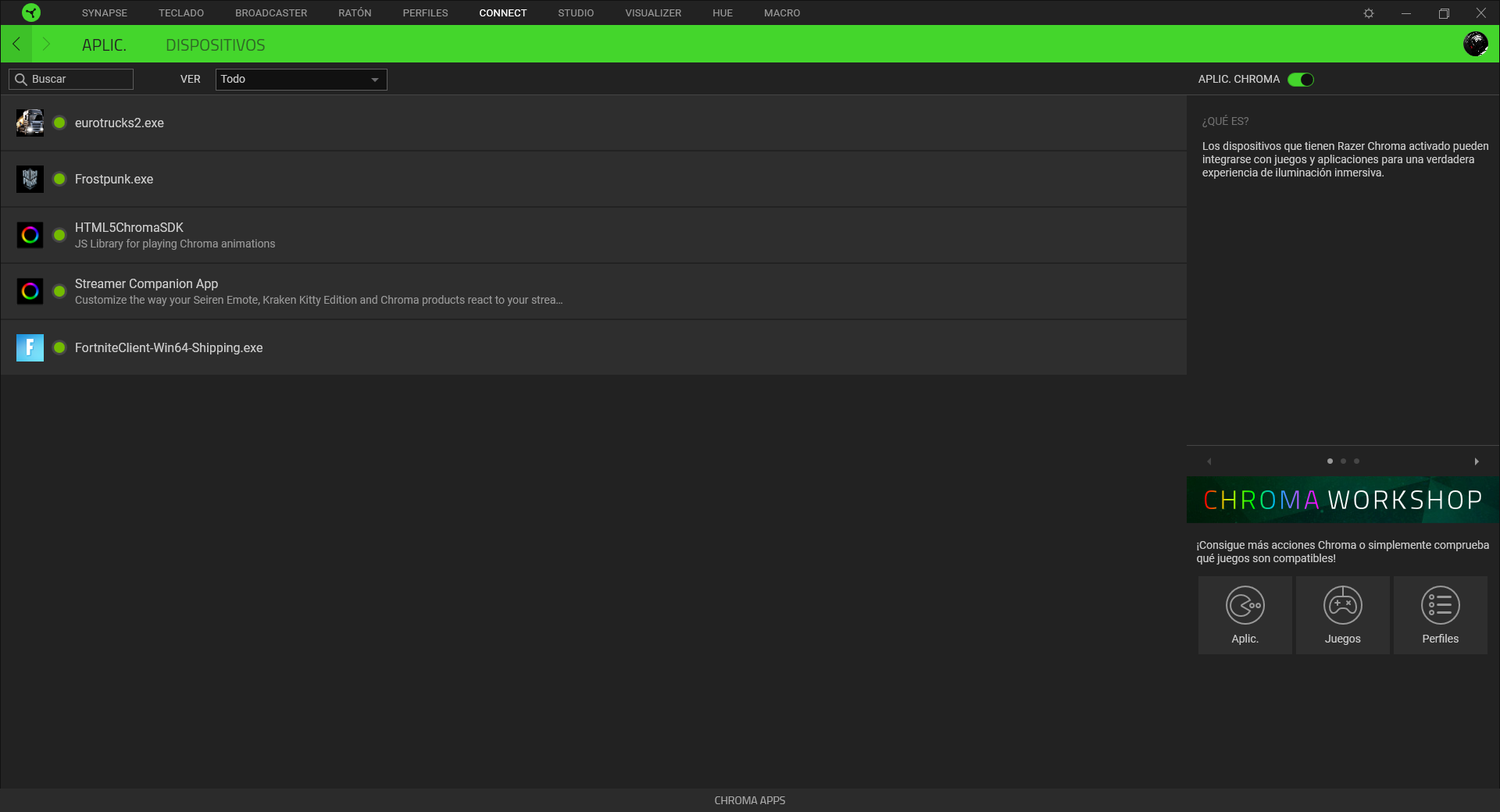The image size is (1500, 812).
Task: Click the Streamer Companion App ring icon
Action: click(x=30, y=291)
